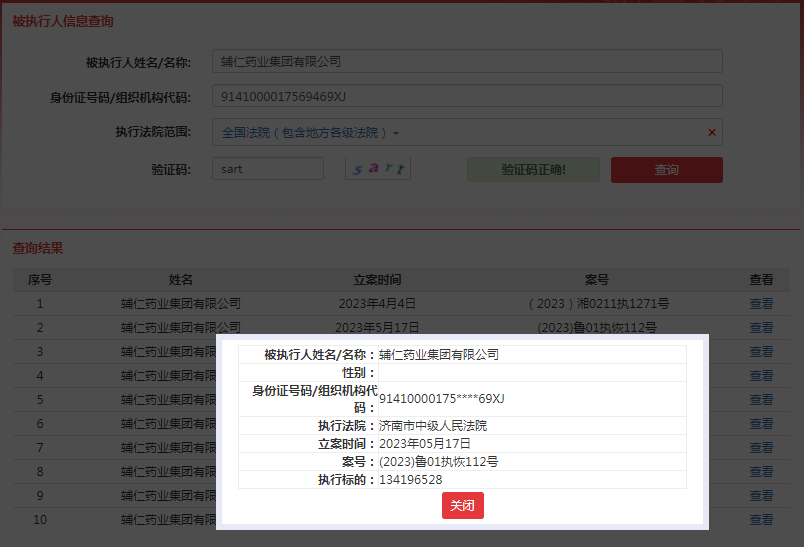Open 查看 link for row 7

click(761, 448)
